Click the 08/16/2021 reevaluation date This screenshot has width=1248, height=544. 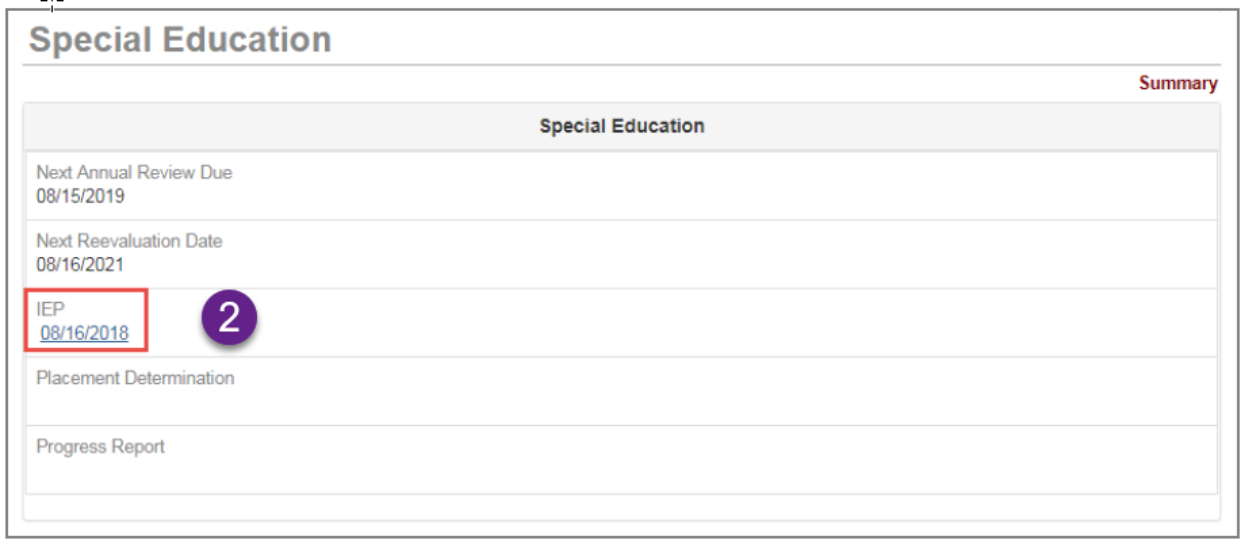[x=80, y=265]
